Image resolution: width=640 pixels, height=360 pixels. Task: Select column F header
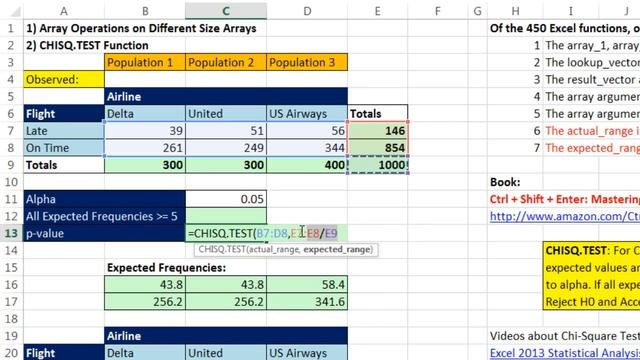(x=437, y=11)
